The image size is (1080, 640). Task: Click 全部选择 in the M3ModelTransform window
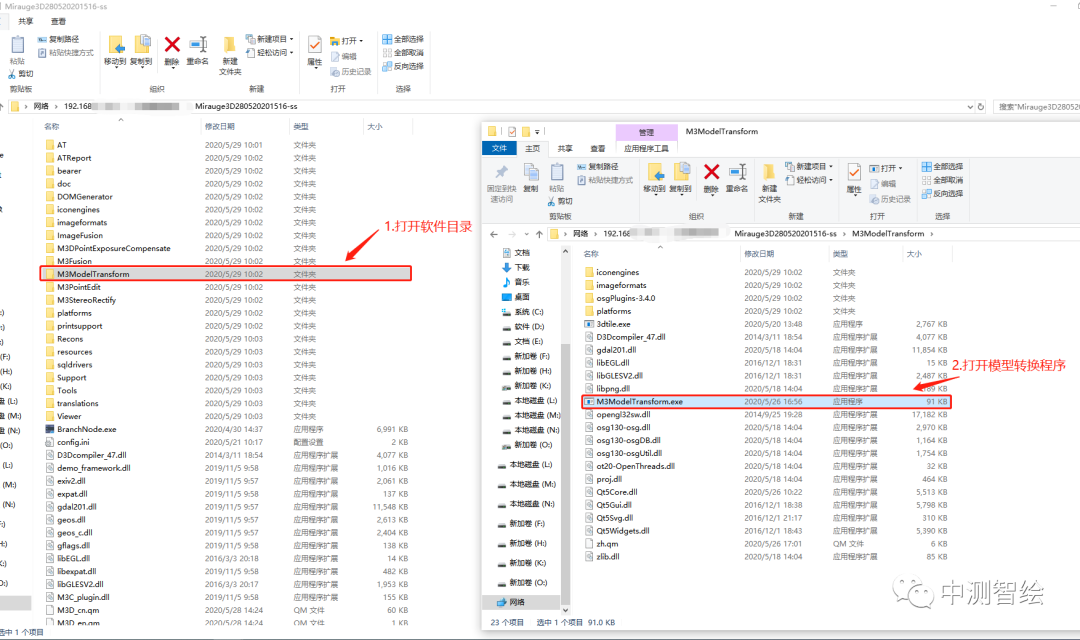pyautogui.click(x=942, y=167)
